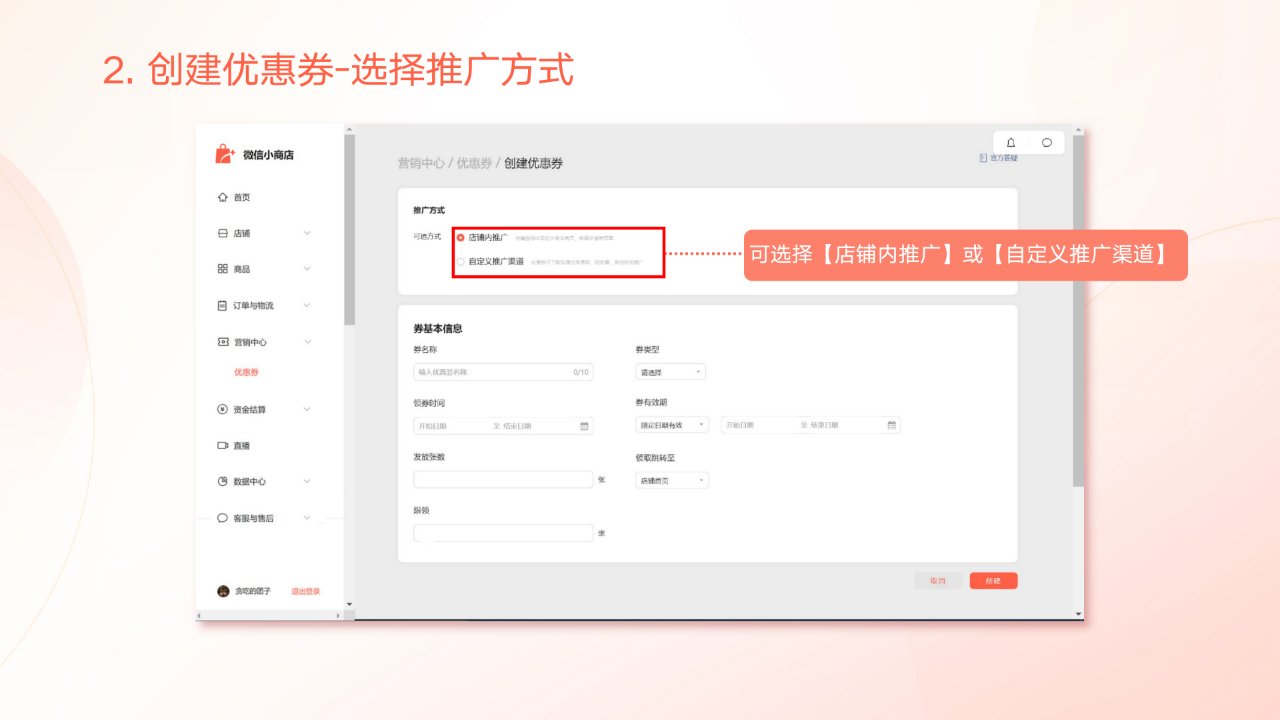Go to 首页 in the sidebar

242,197
